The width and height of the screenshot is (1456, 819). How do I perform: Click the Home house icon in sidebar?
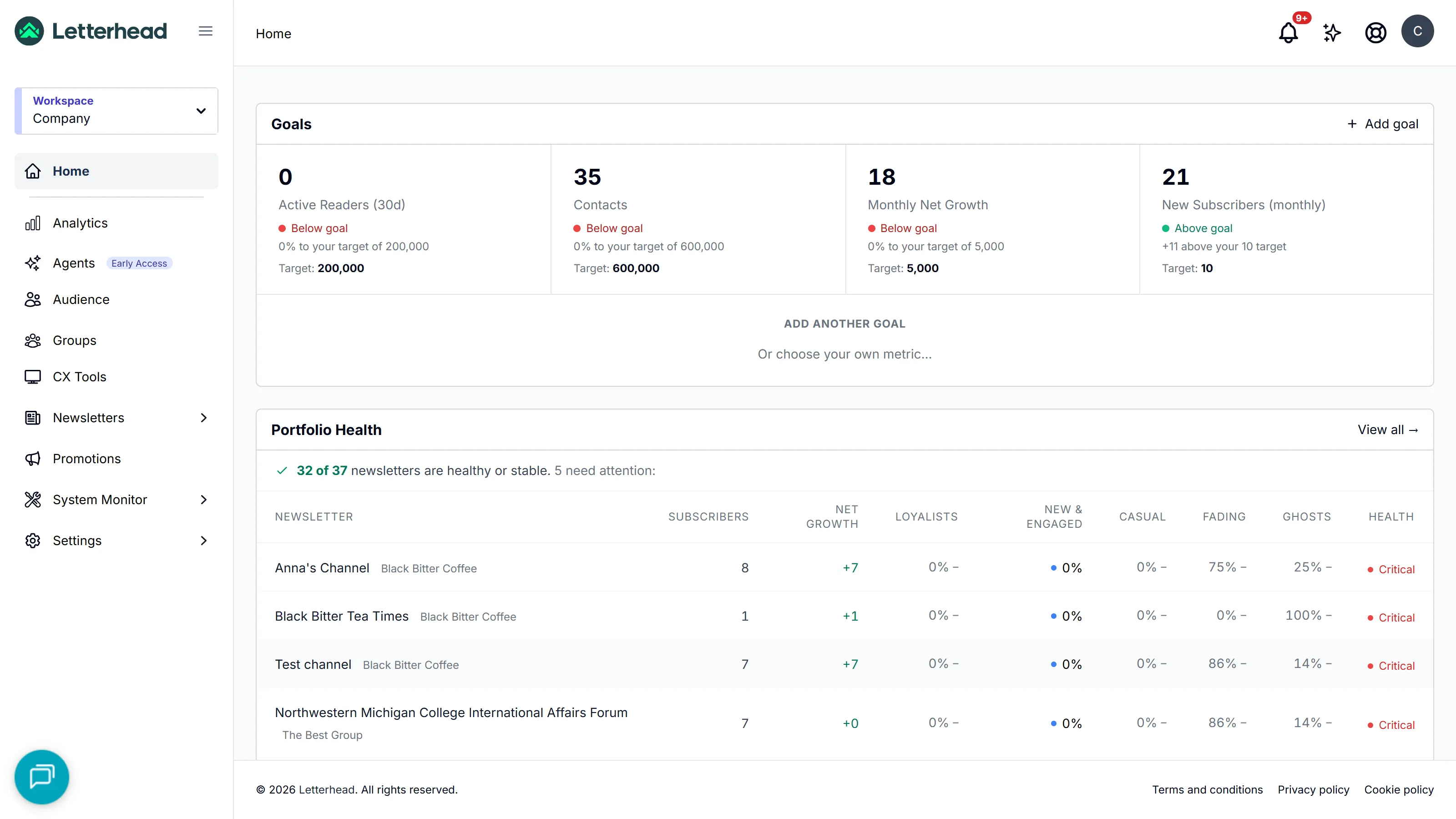[33, 171]
